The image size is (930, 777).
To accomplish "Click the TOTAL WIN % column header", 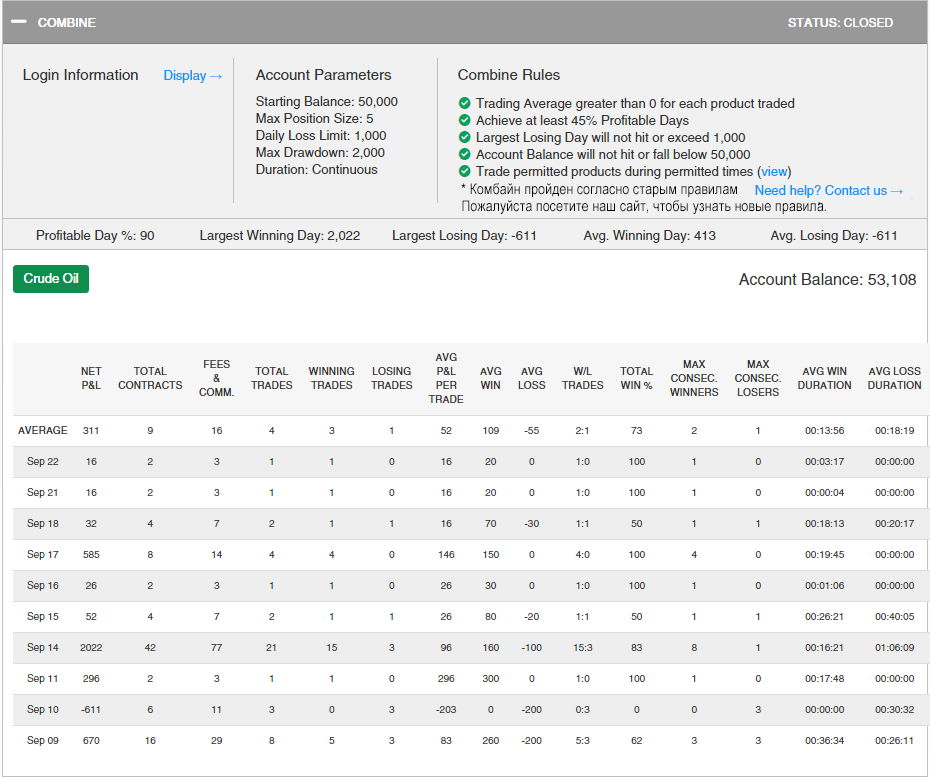I will click(x=636, y=378).
